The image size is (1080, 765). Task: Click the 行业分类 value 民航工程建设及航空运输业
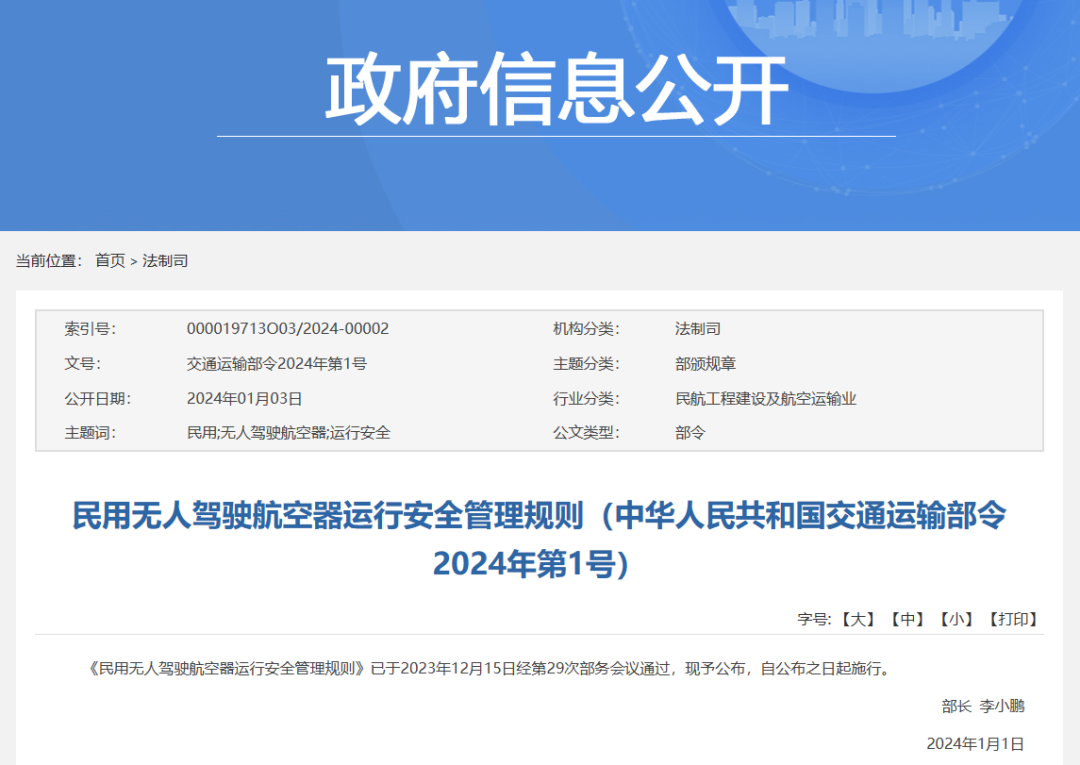pyautogui.click(x=766, y=399)
